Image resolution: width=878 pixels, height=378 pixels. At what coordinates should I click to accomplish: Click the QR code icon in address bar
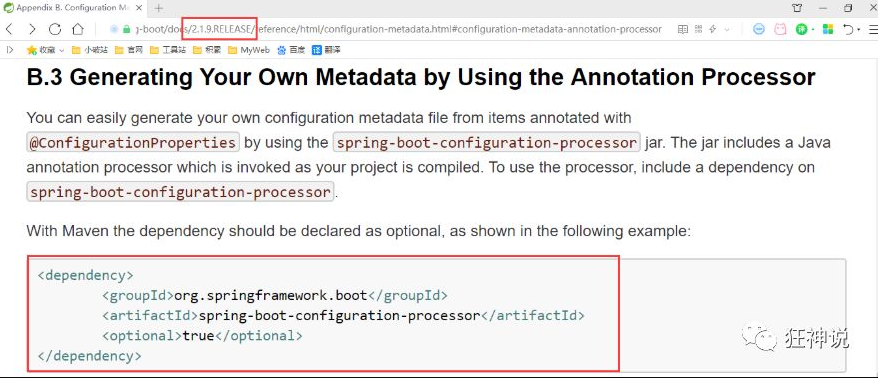tap(698, 29)
